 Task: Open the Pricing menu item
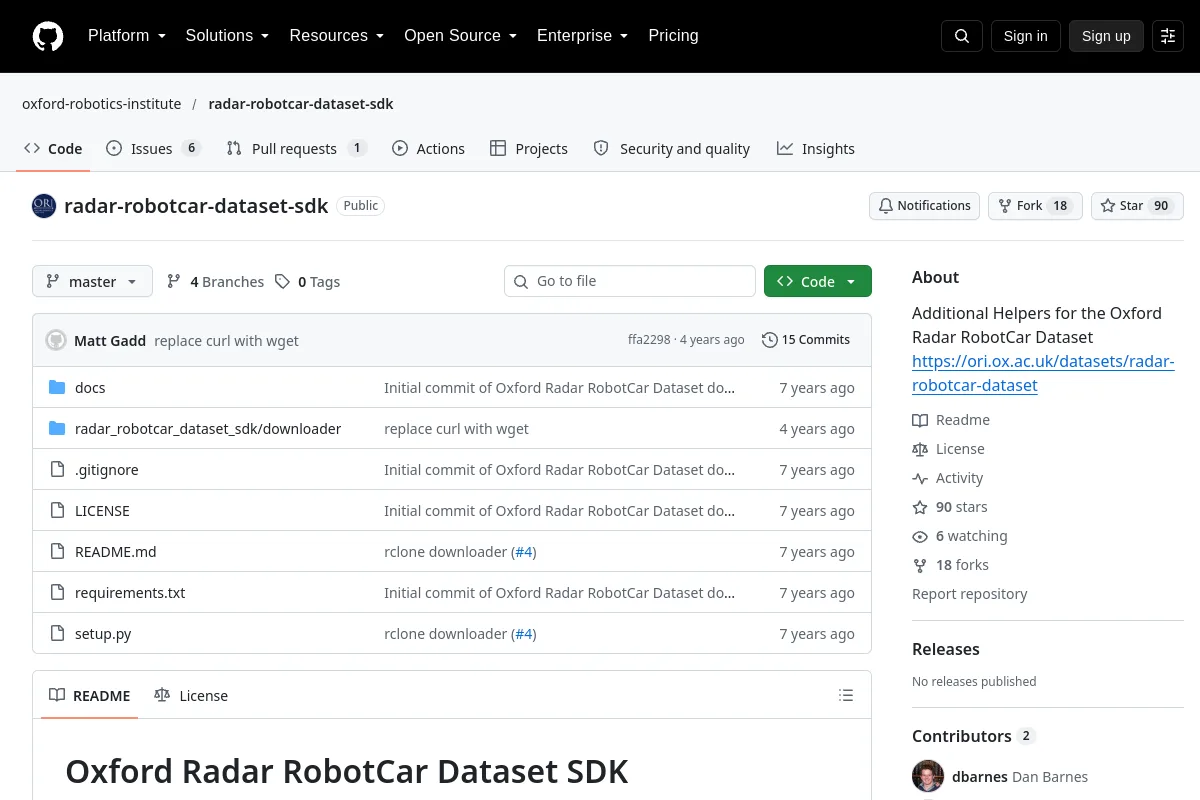[x=673, y=36]
